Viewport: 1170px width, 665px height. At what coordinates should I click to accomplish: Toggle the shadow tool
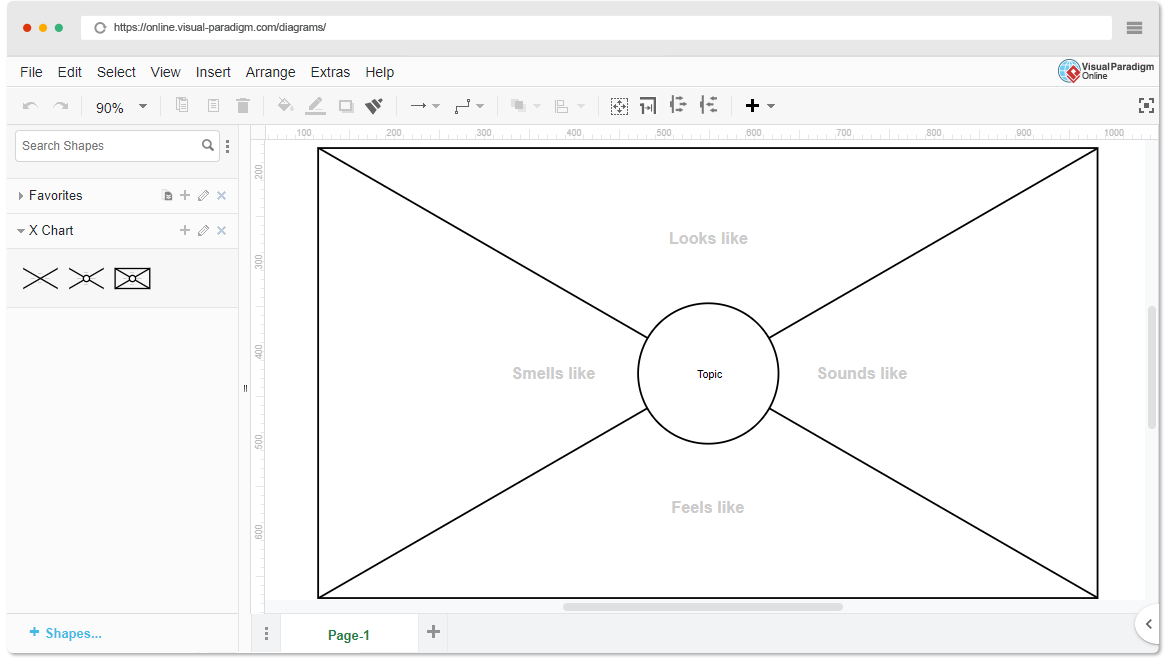click(345, 106)
